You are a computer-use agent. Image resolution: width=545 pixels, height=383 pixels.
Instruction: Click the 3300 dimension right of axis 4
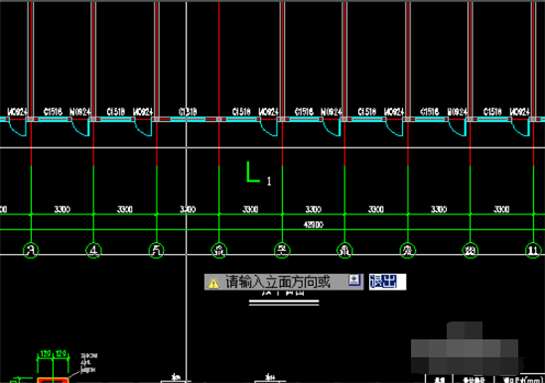point(124,209)
